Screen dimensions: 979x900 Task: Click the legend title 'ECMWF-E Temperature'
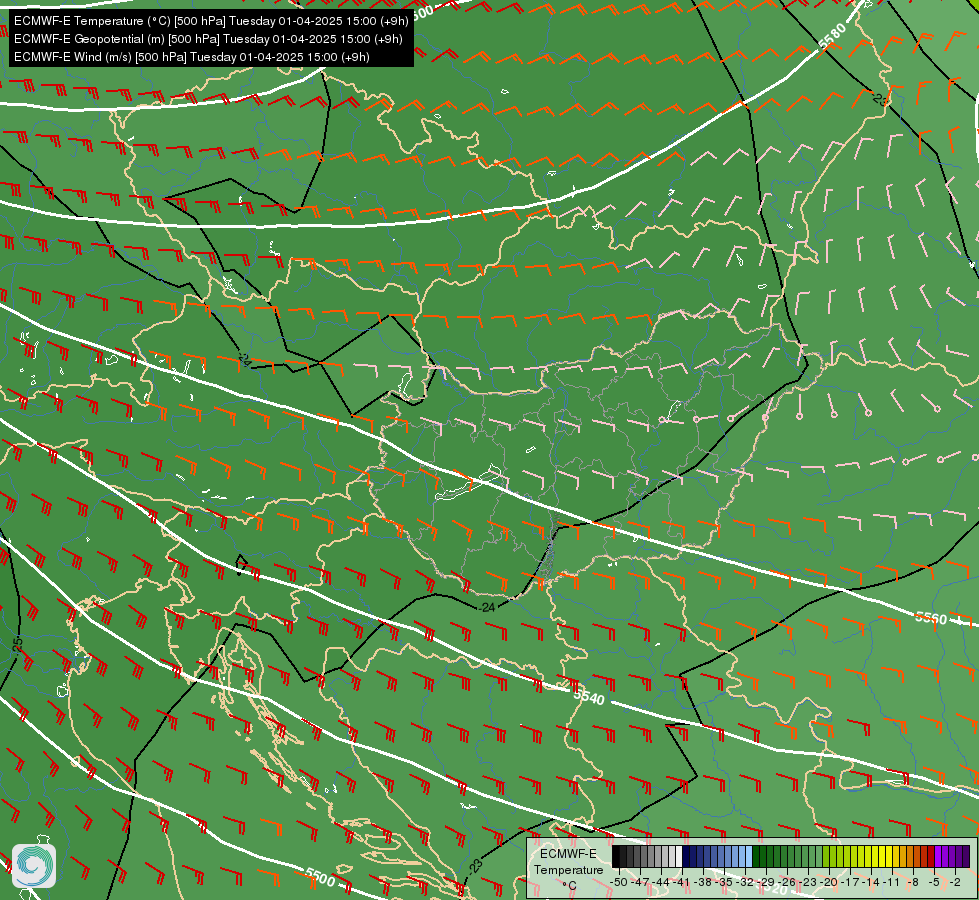pos(569,862)
